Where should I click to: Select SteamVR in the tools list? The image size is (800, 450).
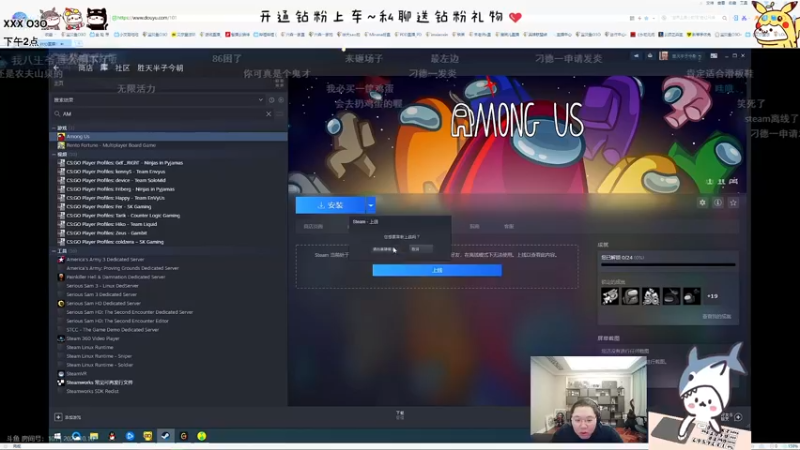[168, 373]
